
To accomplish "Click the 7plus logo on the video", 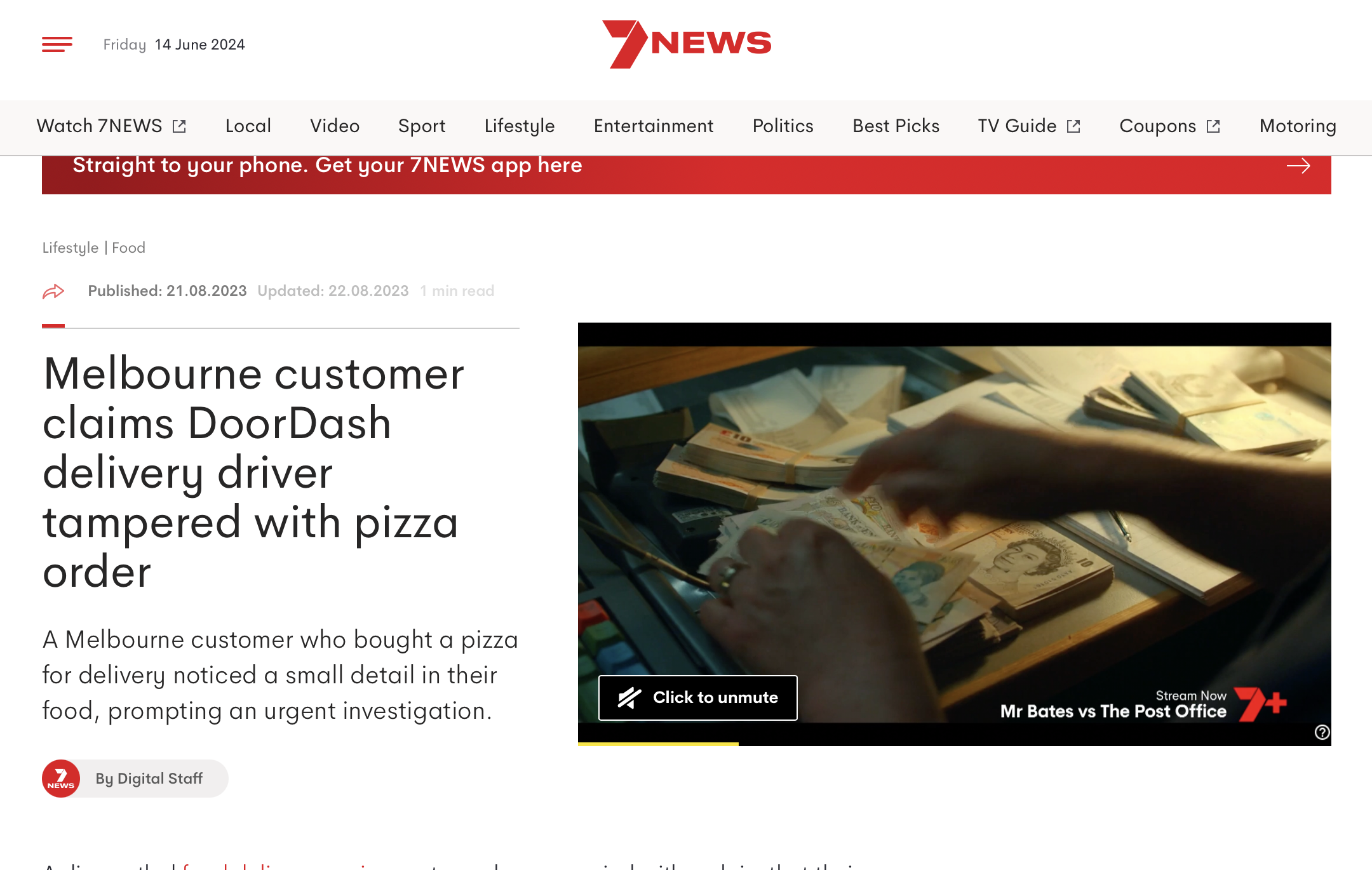I will click(x=1261, y=704).
